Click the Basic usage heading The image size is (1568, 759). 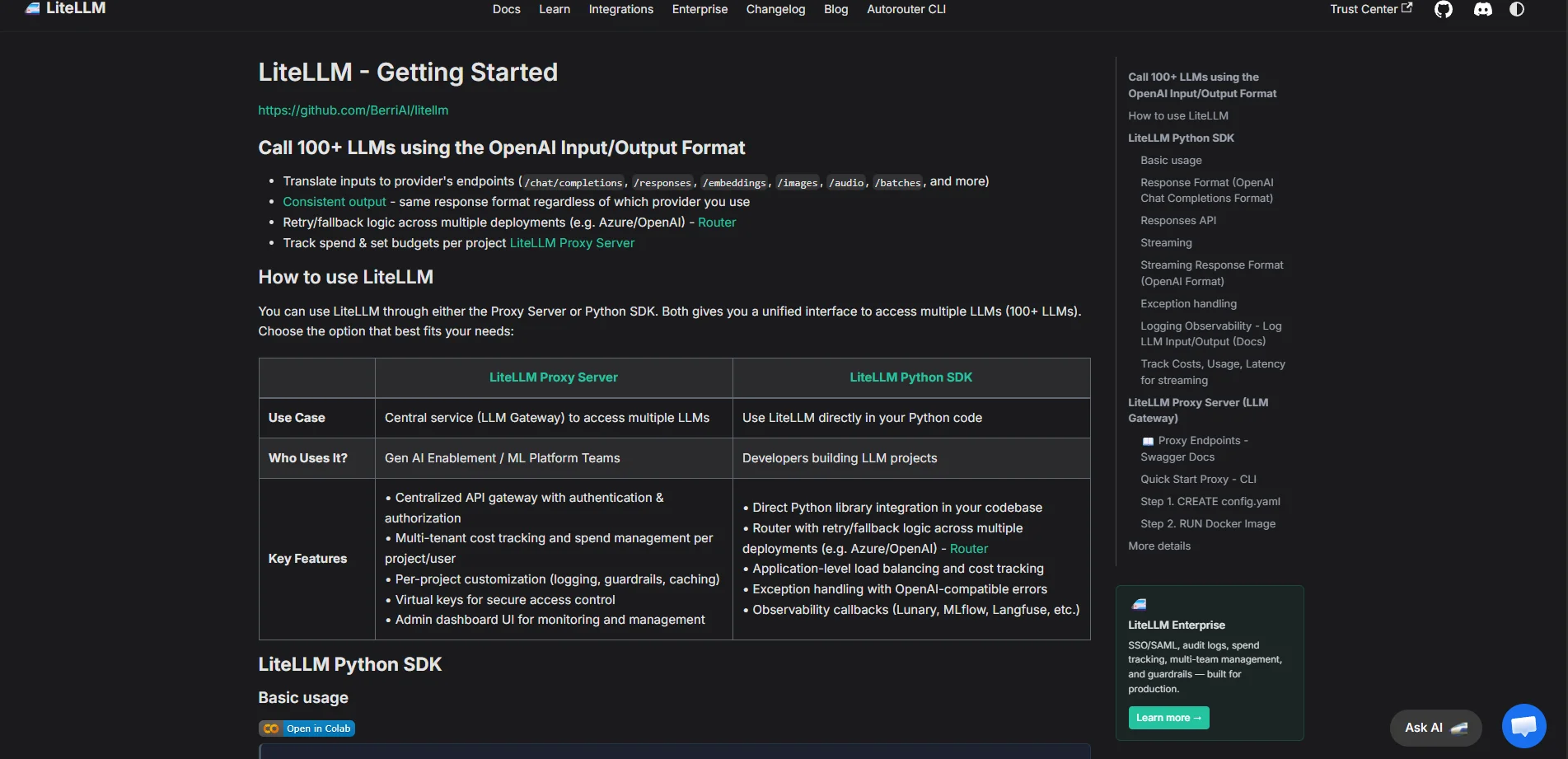pos(303,698)
